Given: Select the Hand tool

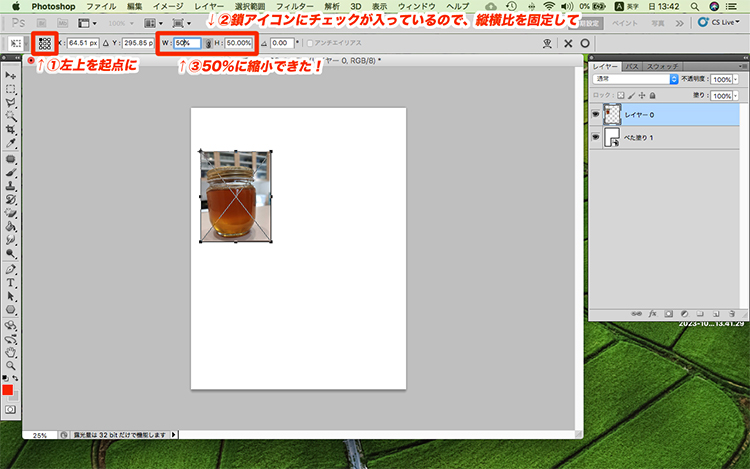Looking at the screenshot, I should click(x=11, y=352).
